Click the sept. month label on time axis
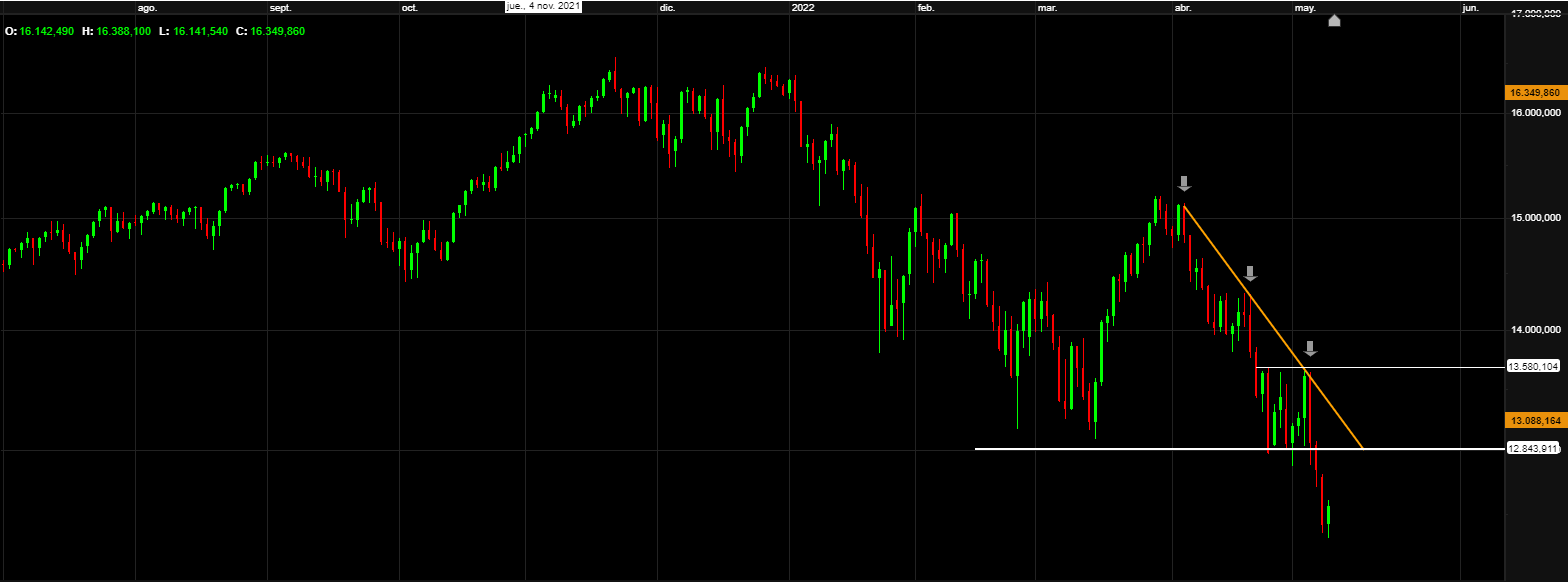The height and width of the screenshot is (582, 1568). pos(280,7)
